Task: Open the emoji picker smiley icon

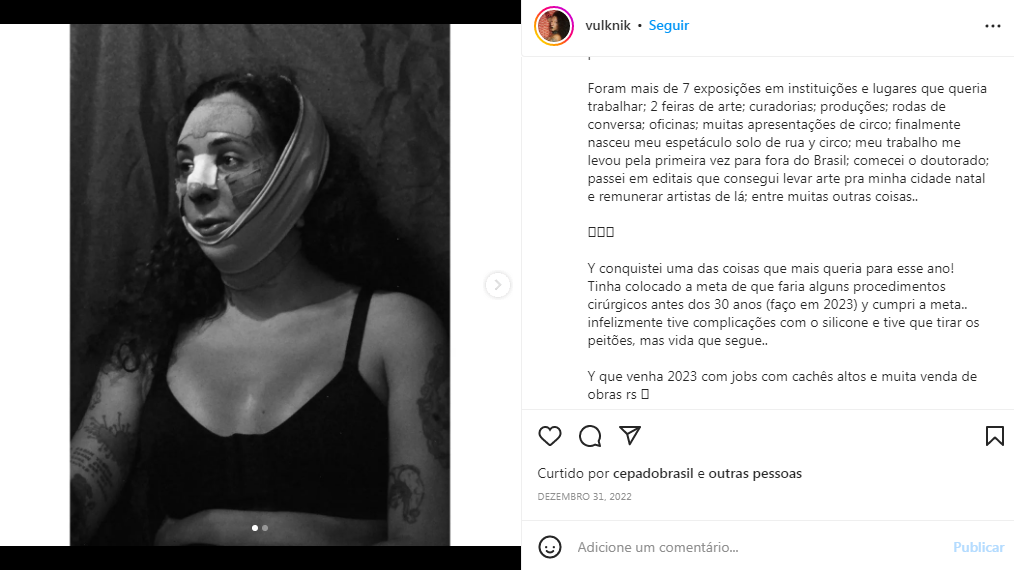Action: coord(550,547)
